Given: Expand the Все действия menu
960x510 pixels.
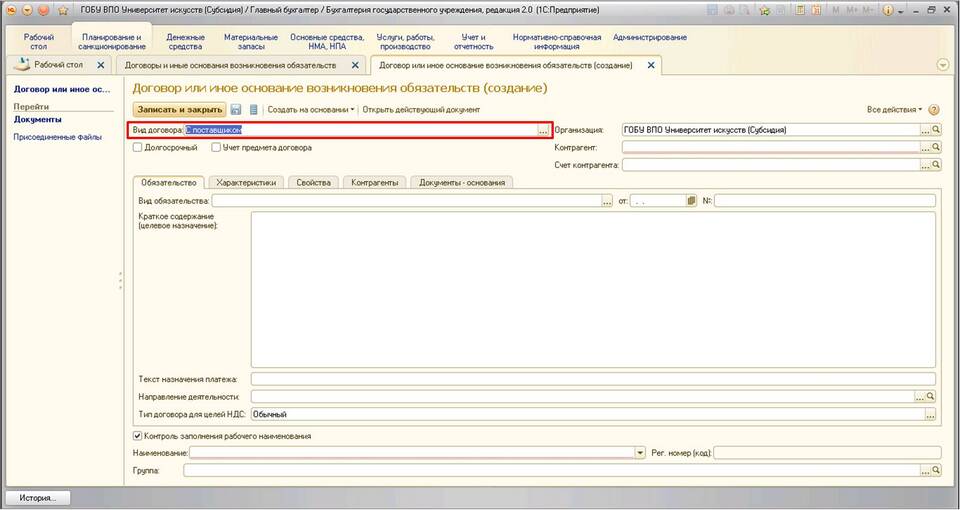Looking at the screenshot, I should [x=894, y=110].
